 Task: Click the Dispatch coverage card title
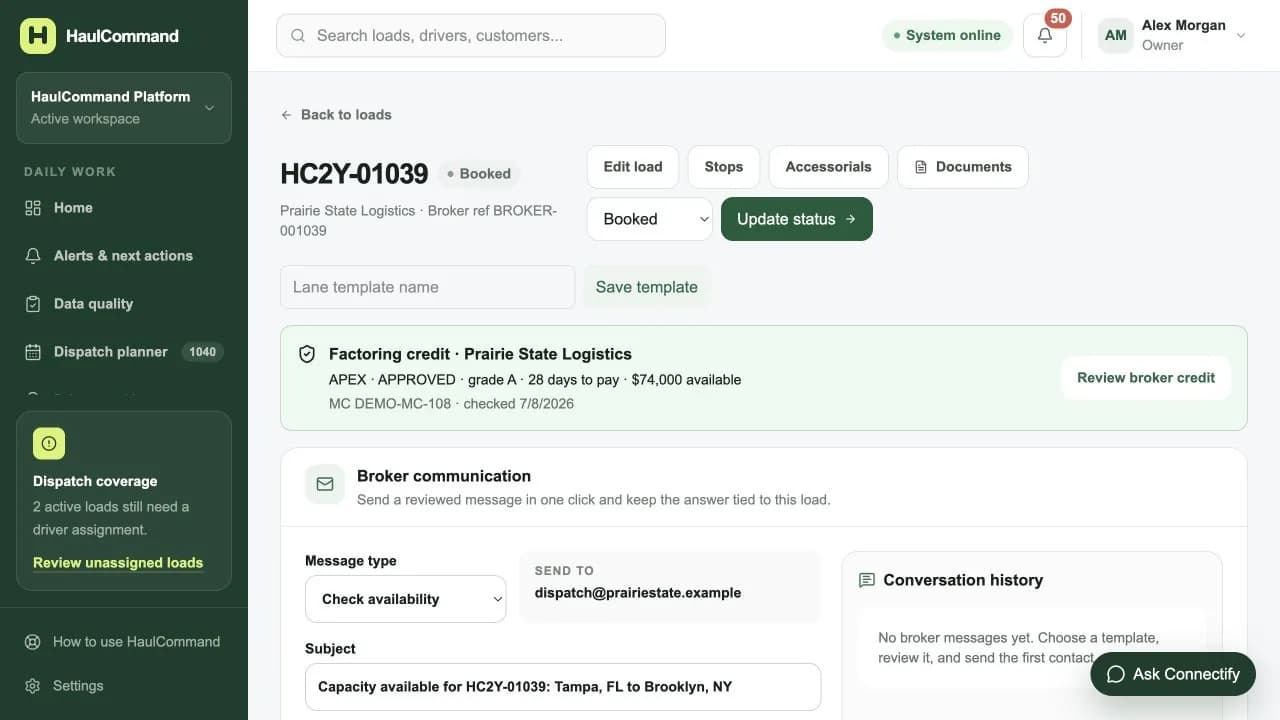coord(95,481)
